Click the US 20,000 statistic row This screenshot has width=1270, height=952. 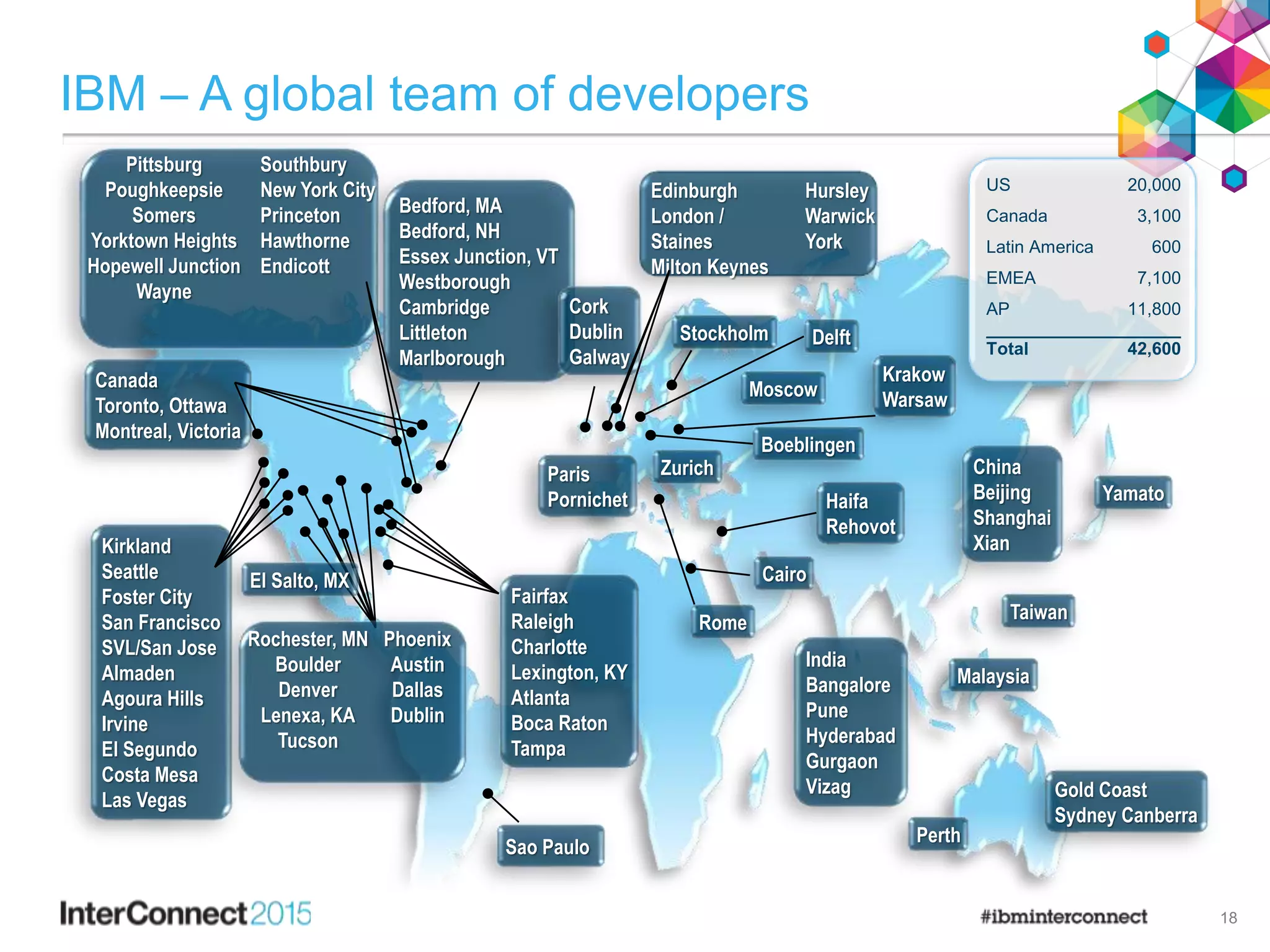(1083, 185)
